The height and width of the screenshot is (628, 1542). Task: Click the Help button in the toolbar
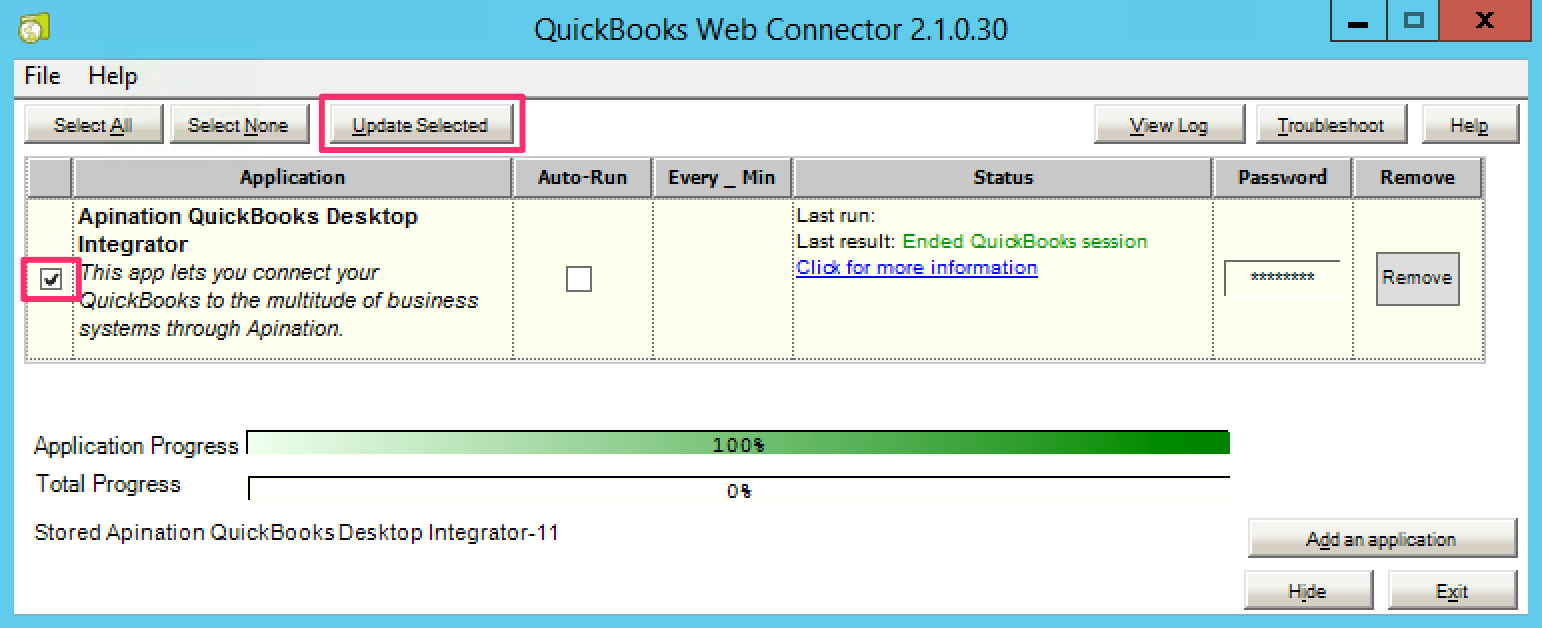(x=1469, y=125)
